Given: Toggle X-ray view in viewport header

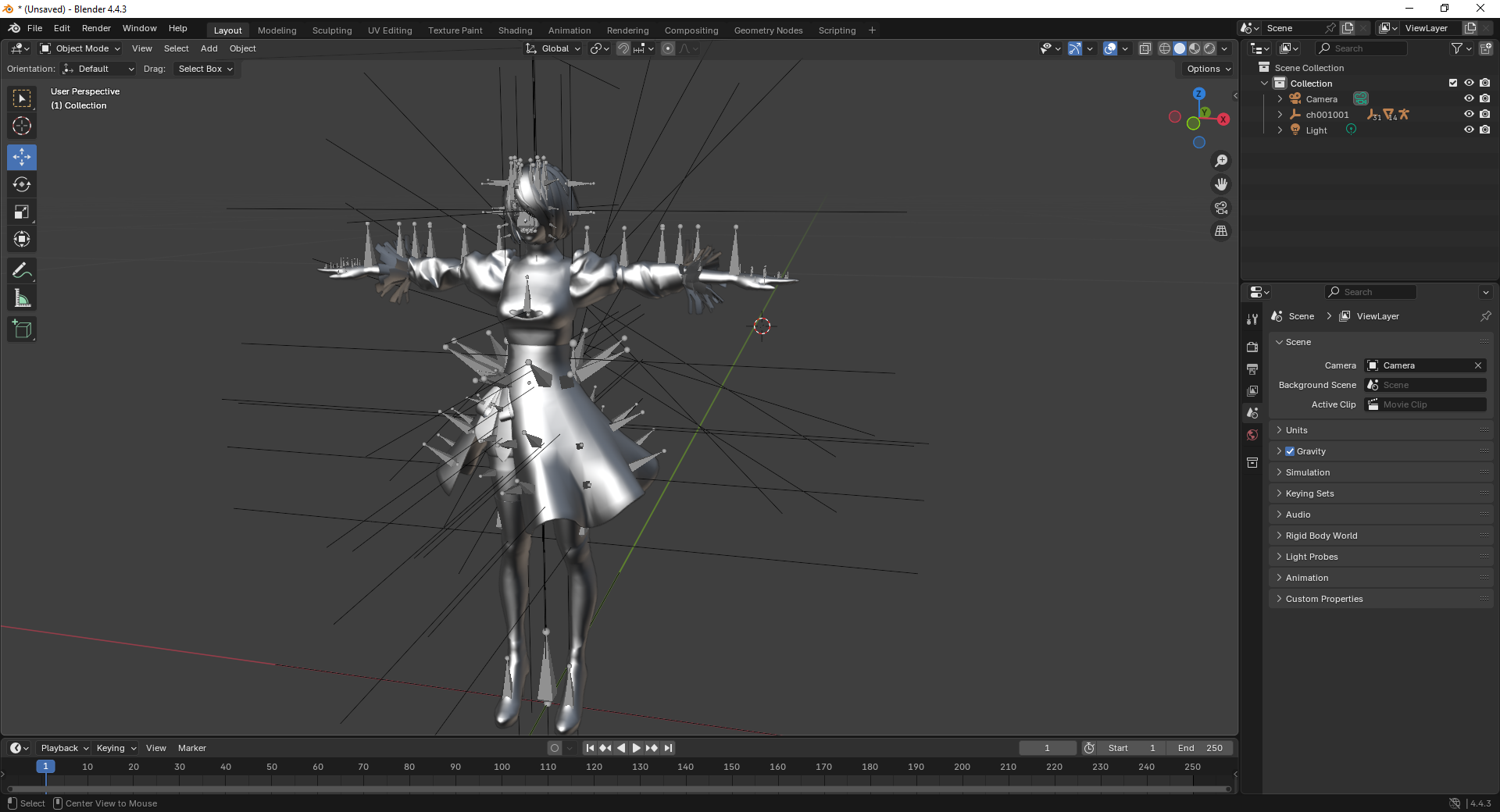Looking at the screenshot, I should coord(1145,48).
